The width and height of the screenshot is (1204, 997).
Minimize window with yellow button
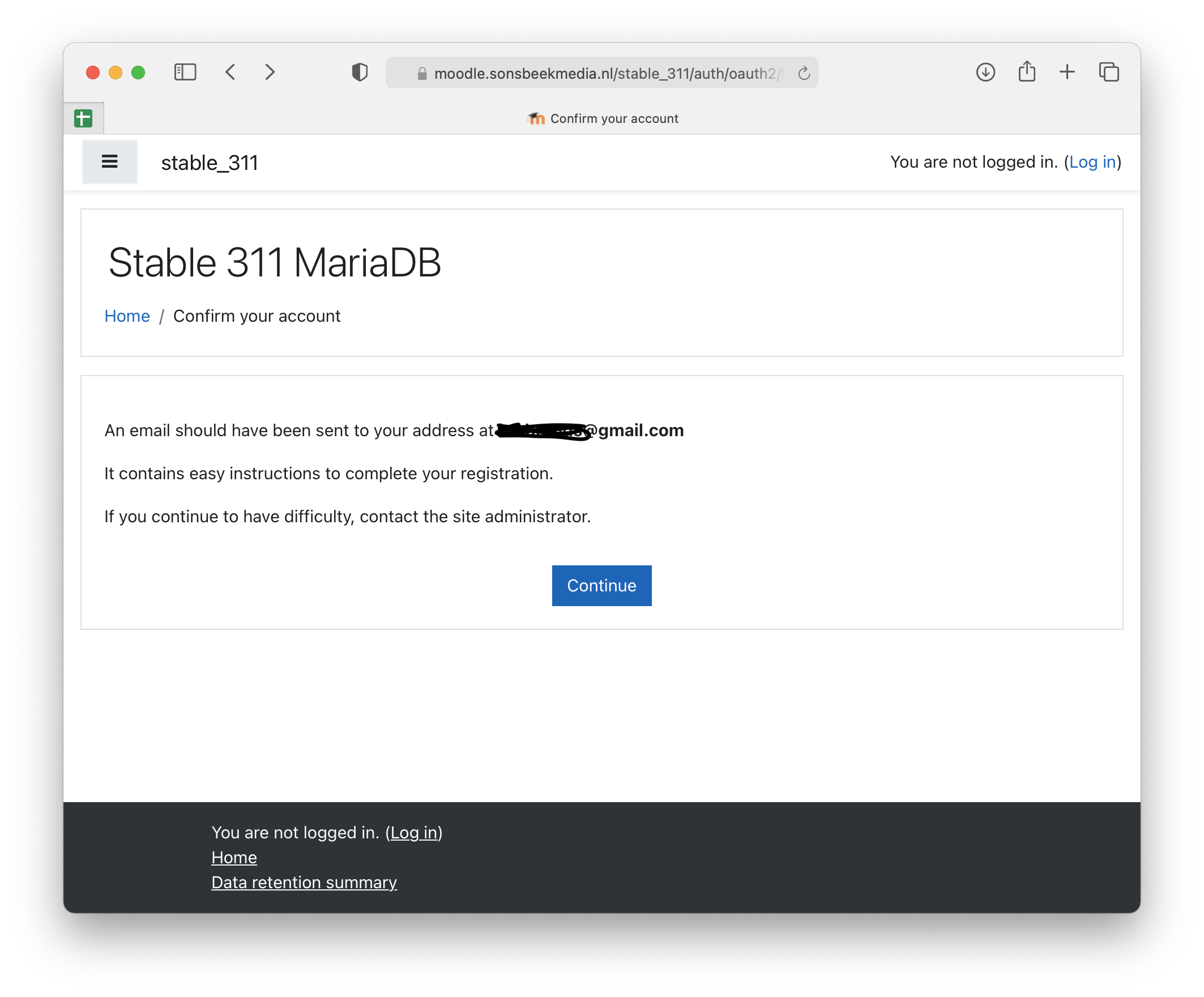pyautogui.click(x=116, y=73)
